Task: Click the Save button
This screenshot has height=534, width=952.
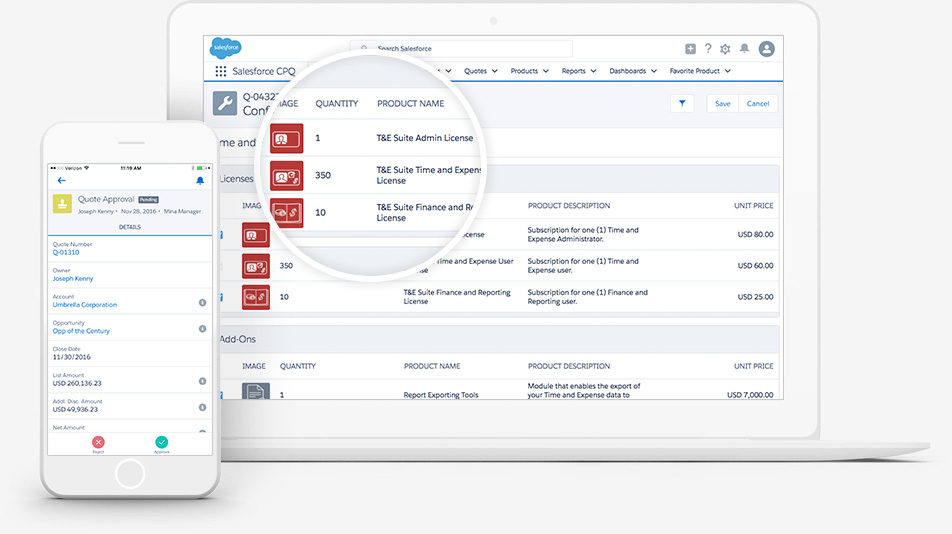Action: 722,104
